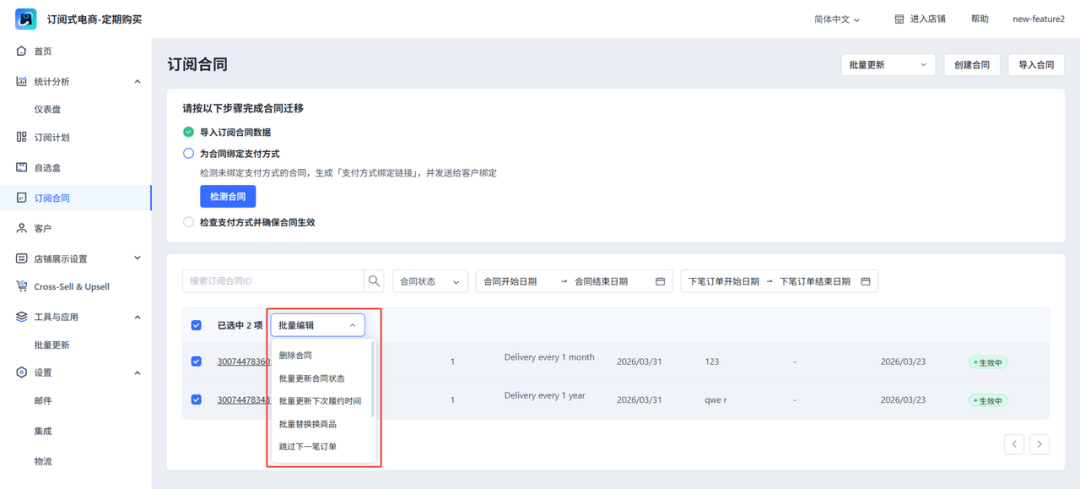Uncheck the first contract row checkbox
Viewport: 1080px width, 489px height.
tap(196, 361)
